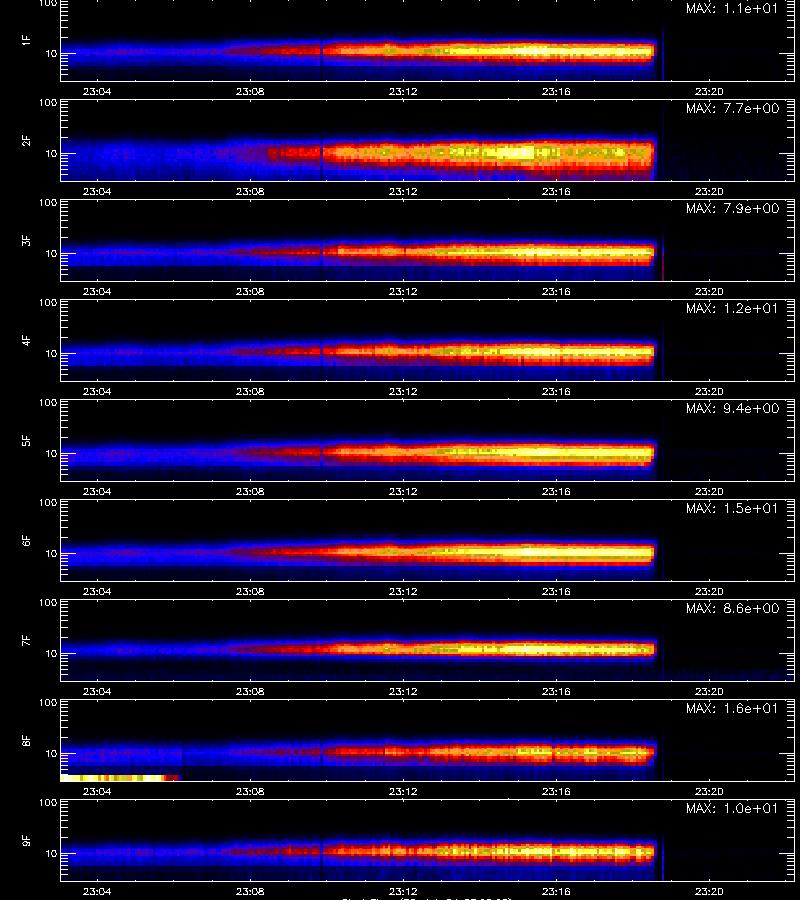Image resolution: width=800 pixels, height=900 pixels.
Task: Click the 7F panel's 23:08 time label
Action: point(250,691)
